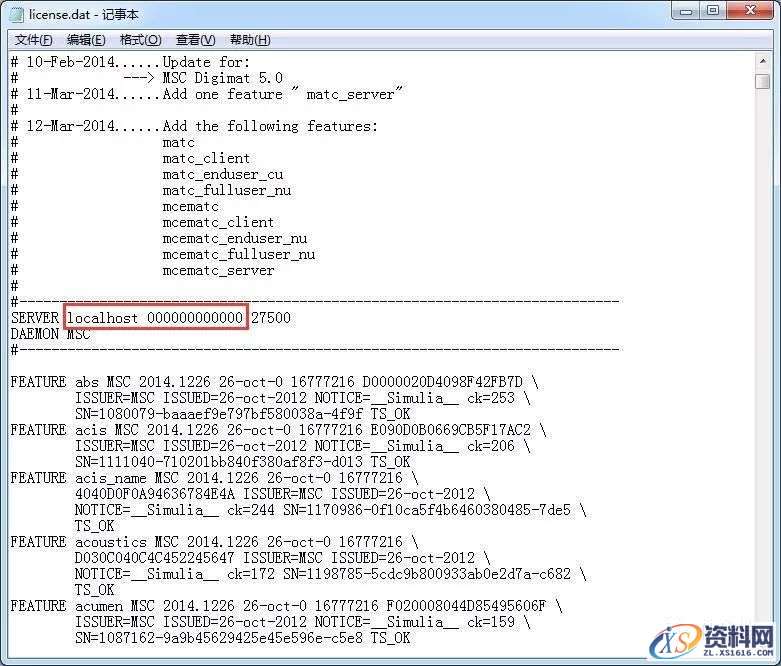This screenshot has width=781, height=666.
Task: Click the 'matc_enduser_cu' line
Action: (223, 174)
